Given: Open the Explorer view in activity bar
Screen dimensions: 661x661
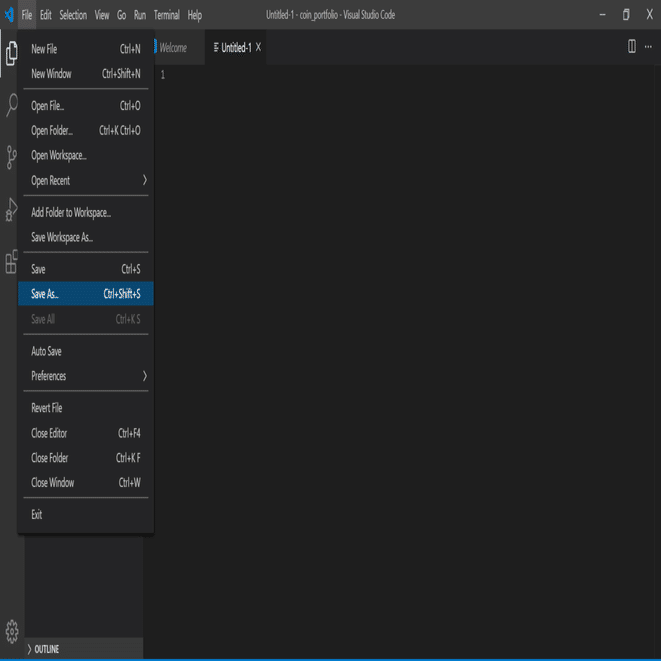Looking at the screenshot, I should coord(11,54).
